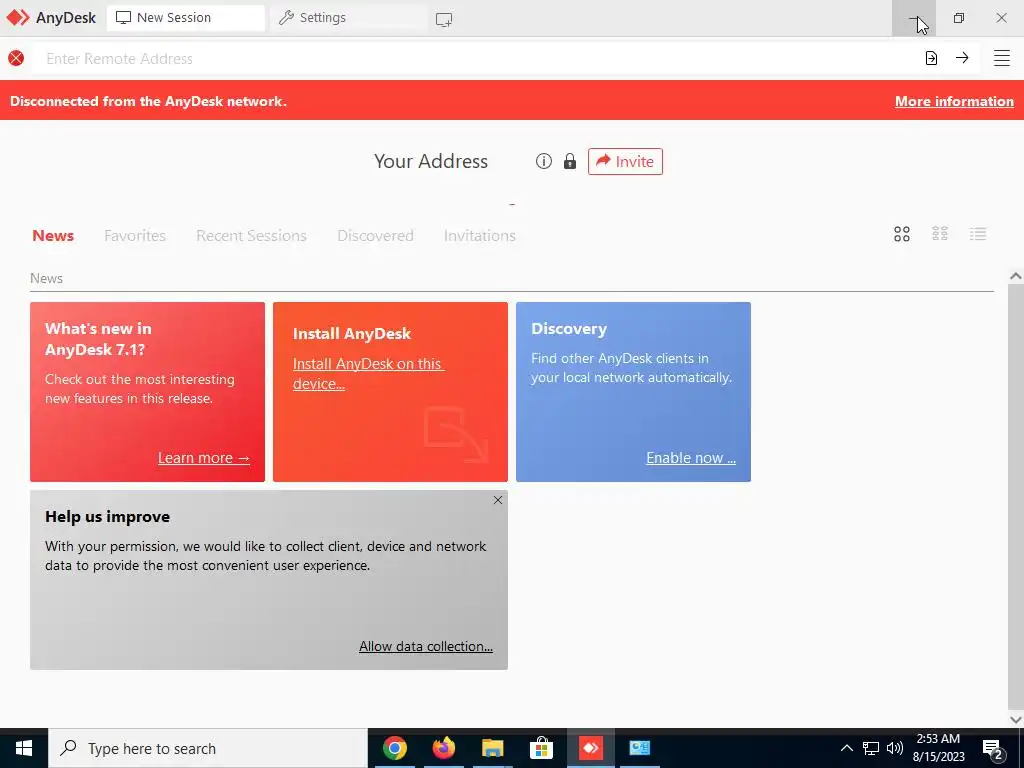
Task: Switch to list view layout
Action: 978,233
